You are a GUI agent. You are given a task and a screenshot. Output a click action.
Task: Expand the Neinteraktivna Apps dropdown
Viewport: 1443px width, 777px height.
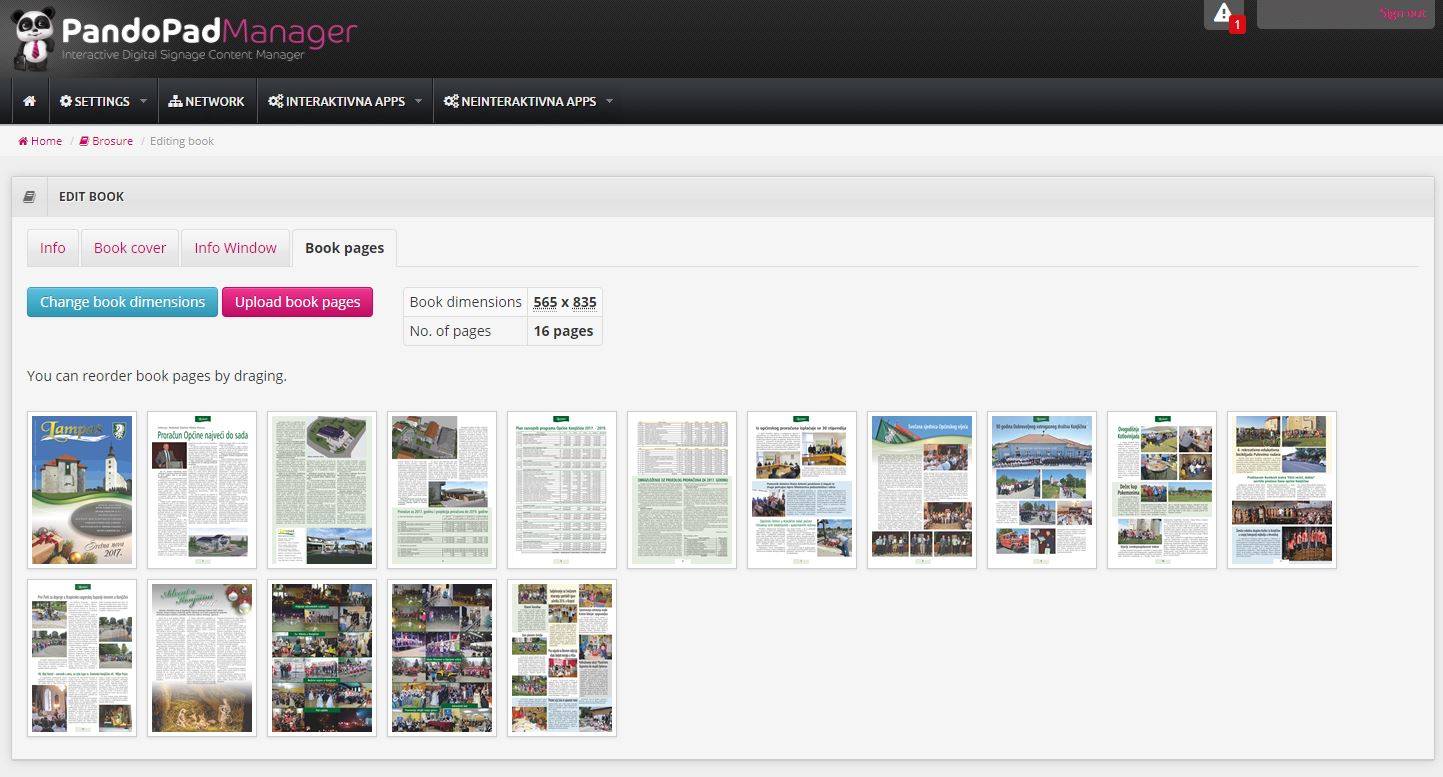pos(528,101)
